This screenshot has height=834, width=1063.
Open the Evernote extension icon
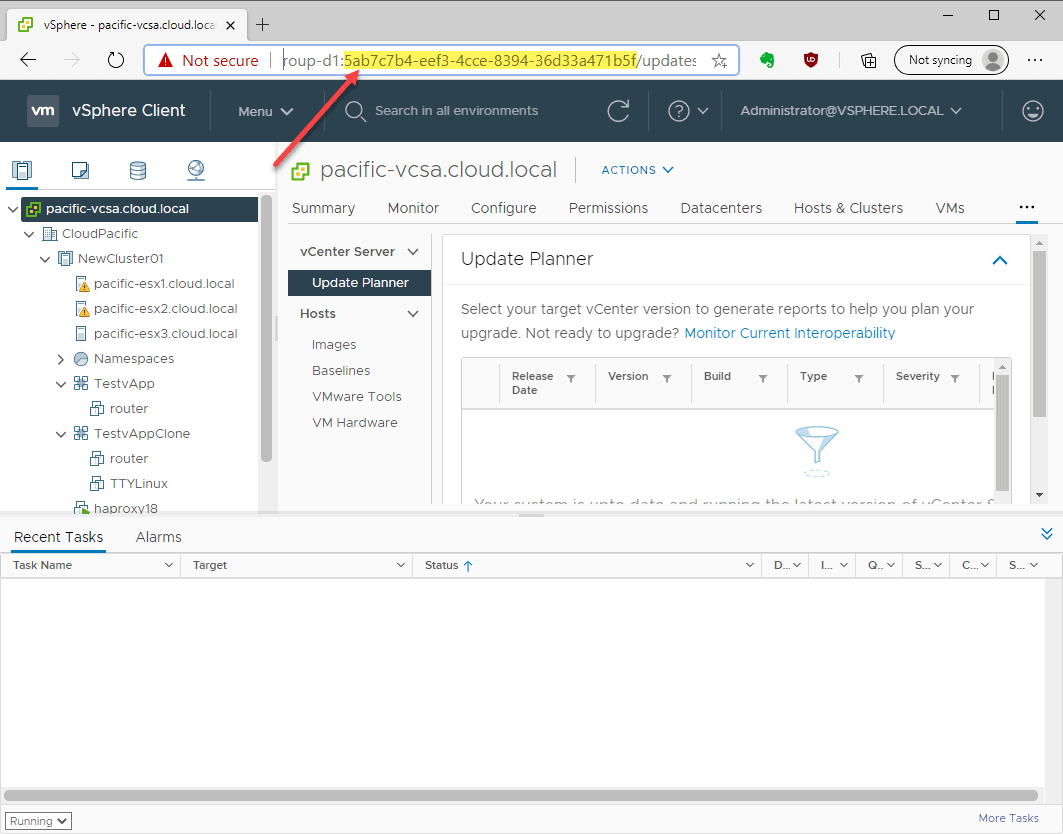(767, 60)
